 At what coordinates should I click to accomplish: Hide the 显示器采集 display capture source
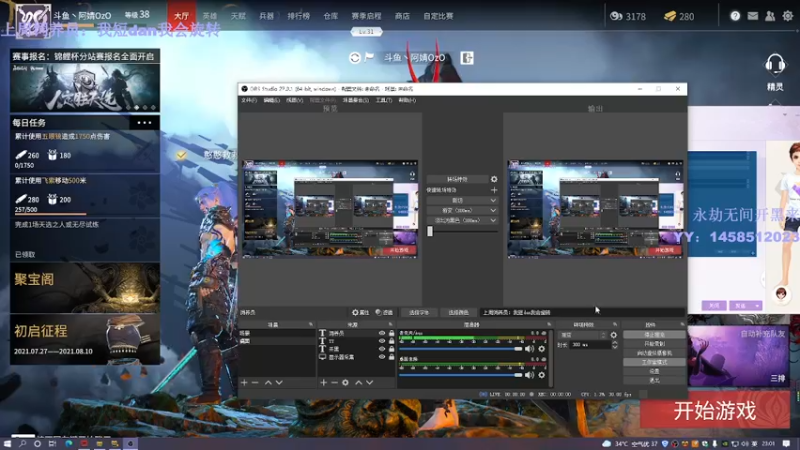(382, 357)
